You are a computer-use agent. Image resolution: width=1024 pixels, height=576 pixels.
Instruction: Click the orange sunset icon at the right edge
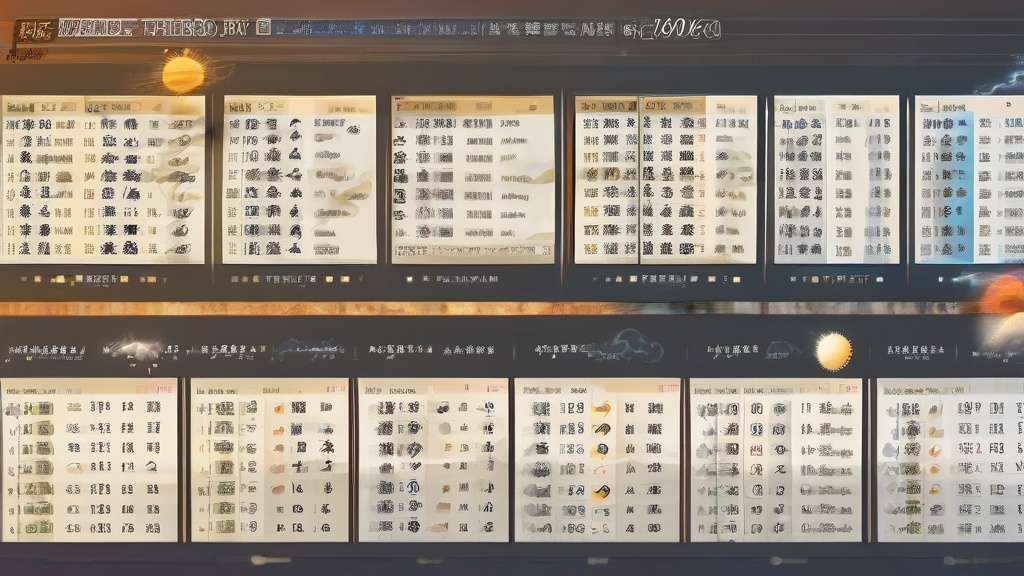(x=1003, y=296)
